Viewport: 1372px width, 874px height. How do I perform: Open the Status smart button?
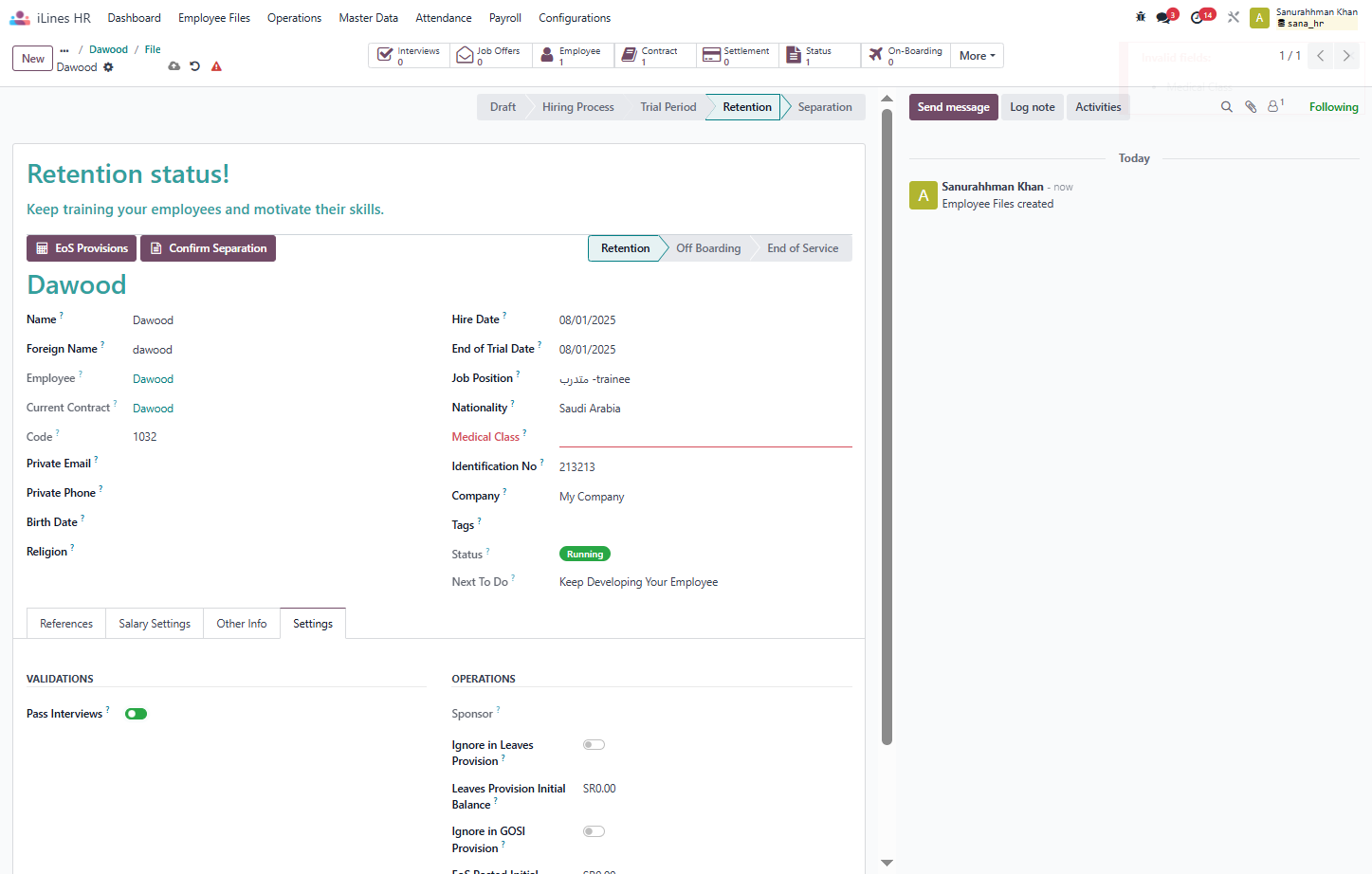819,56
